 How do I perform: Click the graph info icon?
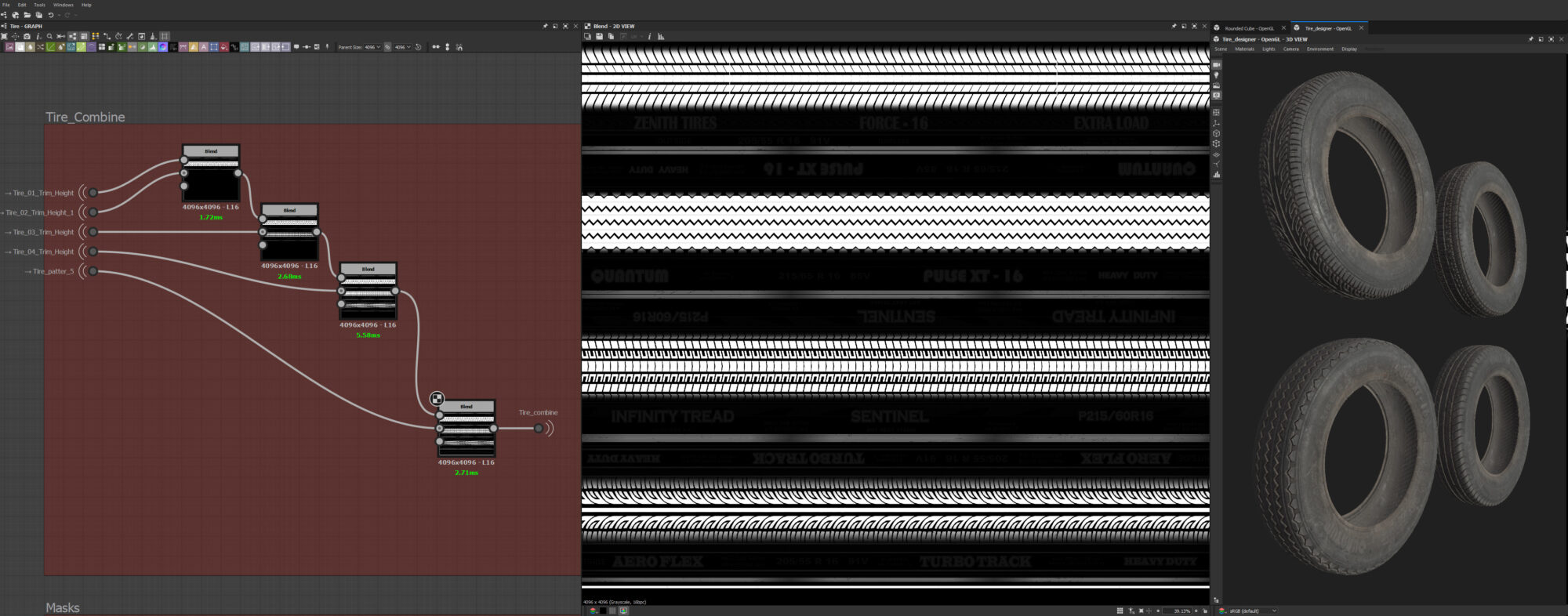point(38,36)
